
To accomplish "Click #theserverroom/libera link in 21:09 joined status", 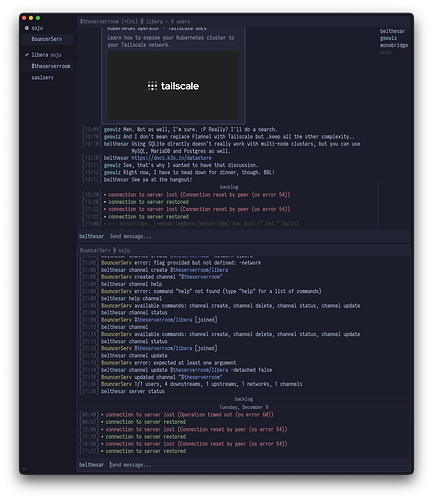I will click(x=163, y=320).
